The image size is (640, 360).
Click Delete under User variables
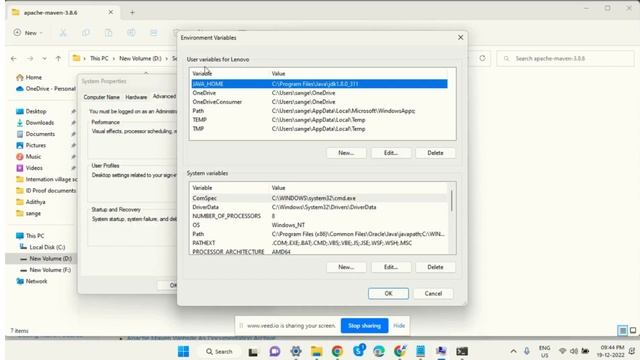[436, 153]
